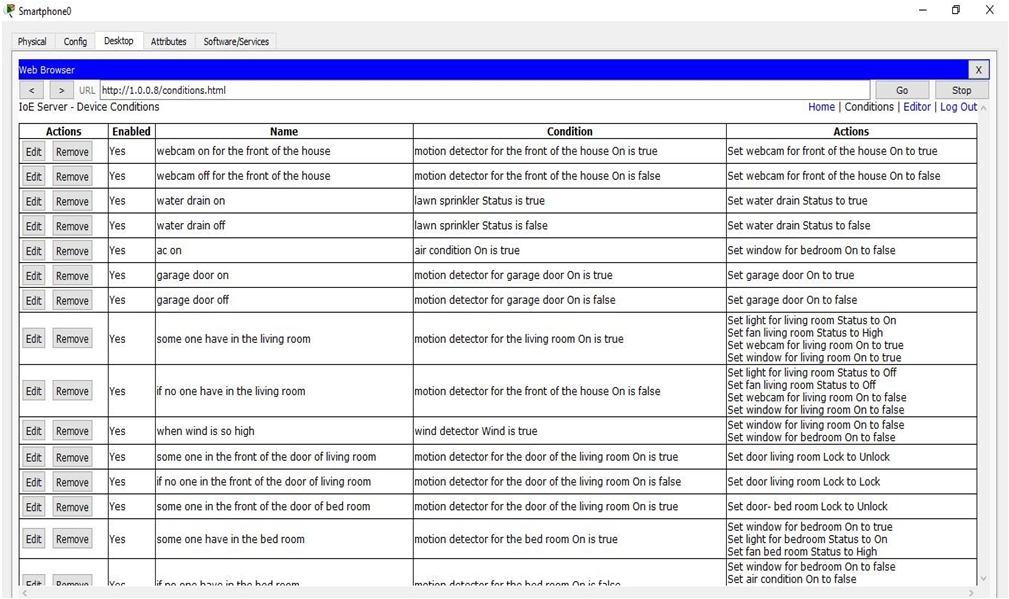The width and height of the screenshot is (1009, 599).
Task: Open the Editor link
Action: (x=916, y=107)
